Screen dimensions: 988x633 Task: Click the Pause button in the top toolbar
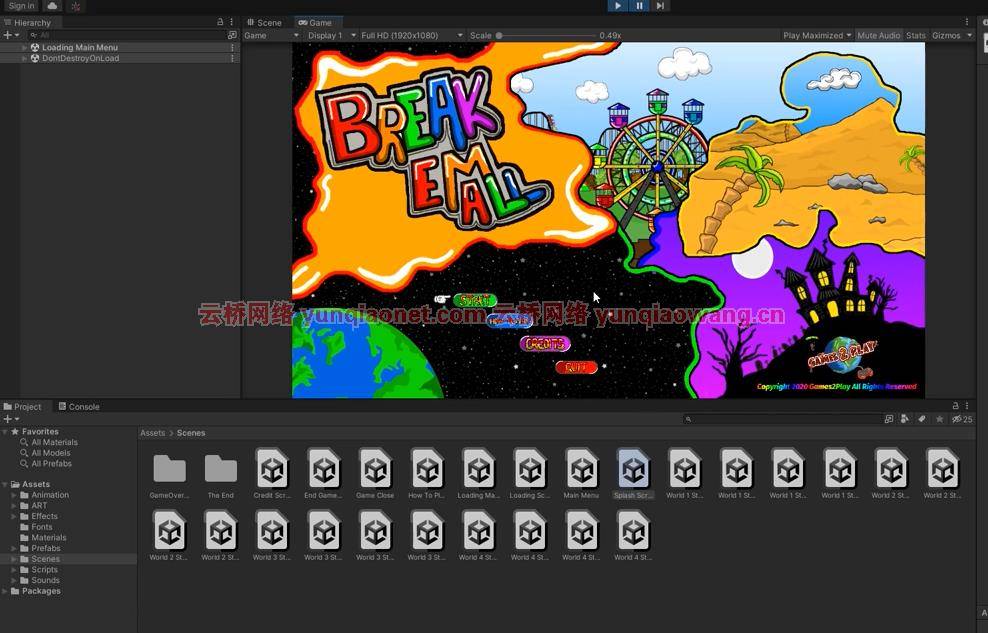(639, 6)
